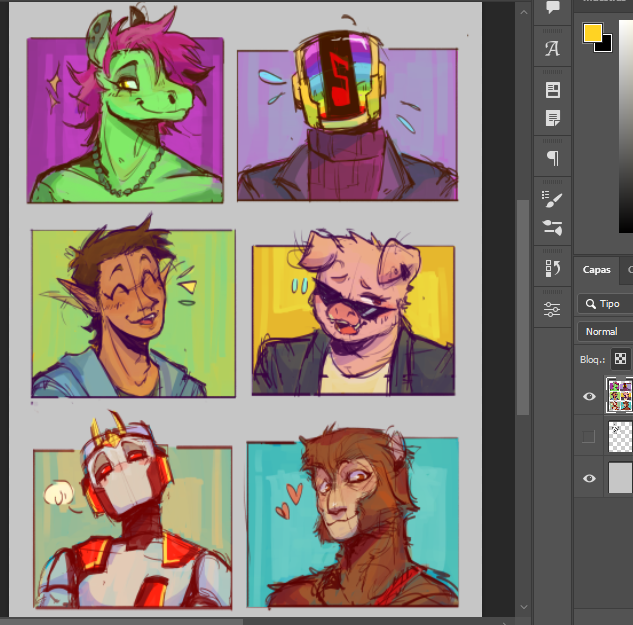Open the History panel icon
Screen dimensions: 633x625
click(x=552, y=268)
